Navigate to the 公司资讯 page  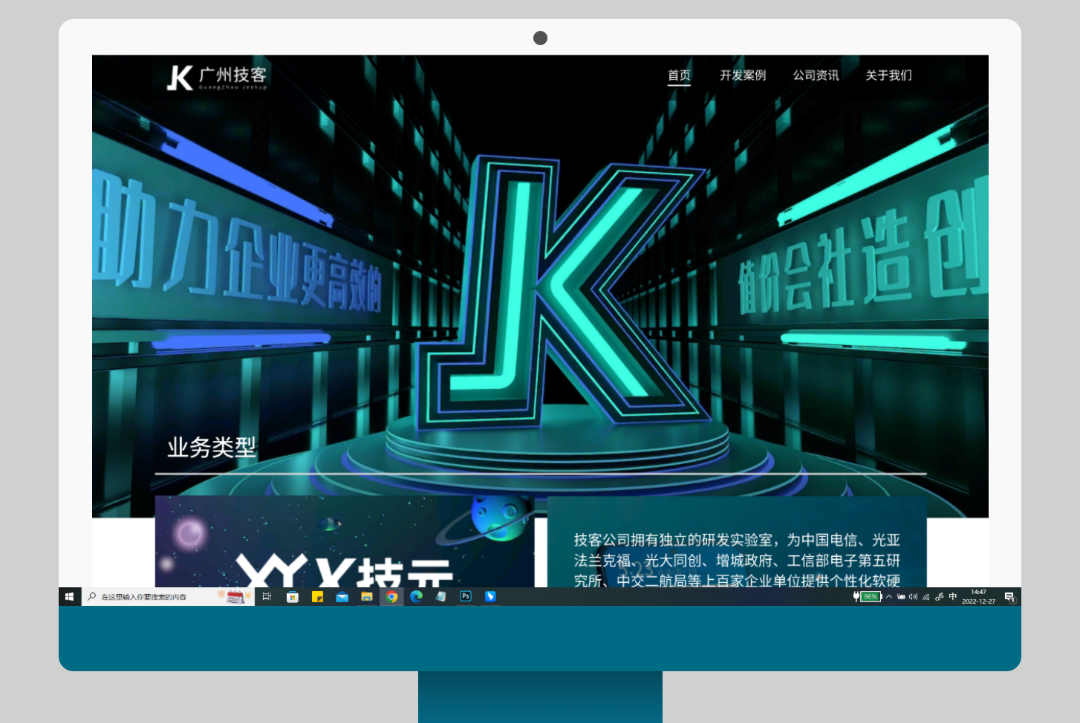[816, 75]
